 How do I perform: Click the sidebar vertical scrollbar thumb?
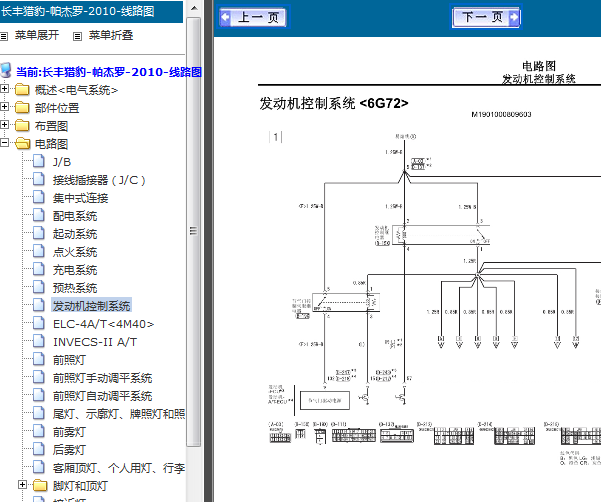[194, 231]
